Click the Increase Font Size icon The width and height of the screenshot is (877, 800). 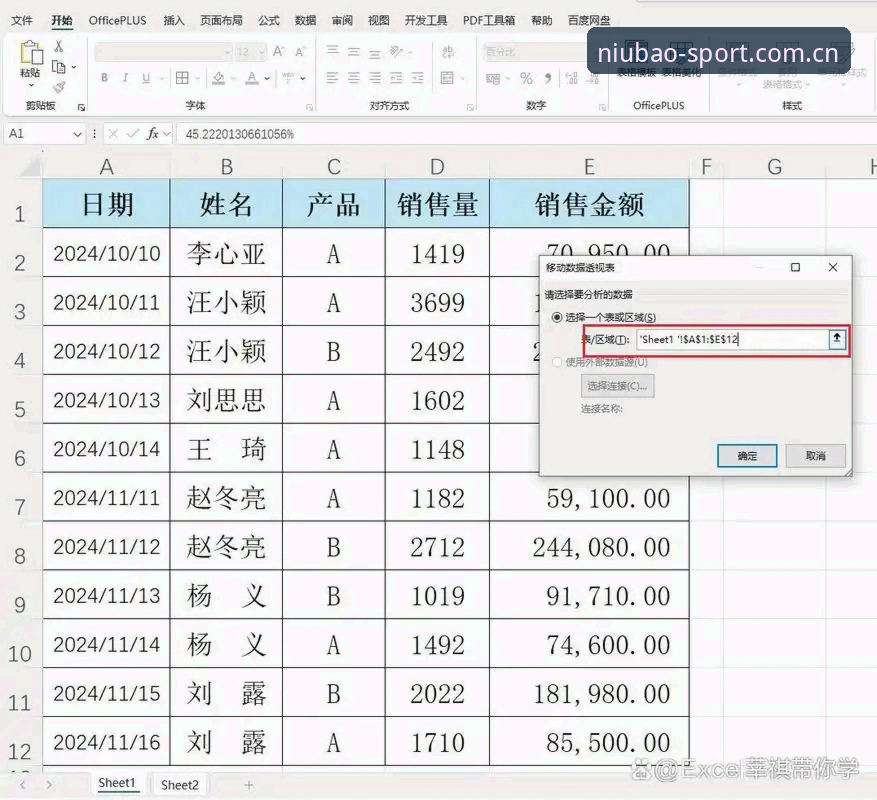(x=279, y=52)
